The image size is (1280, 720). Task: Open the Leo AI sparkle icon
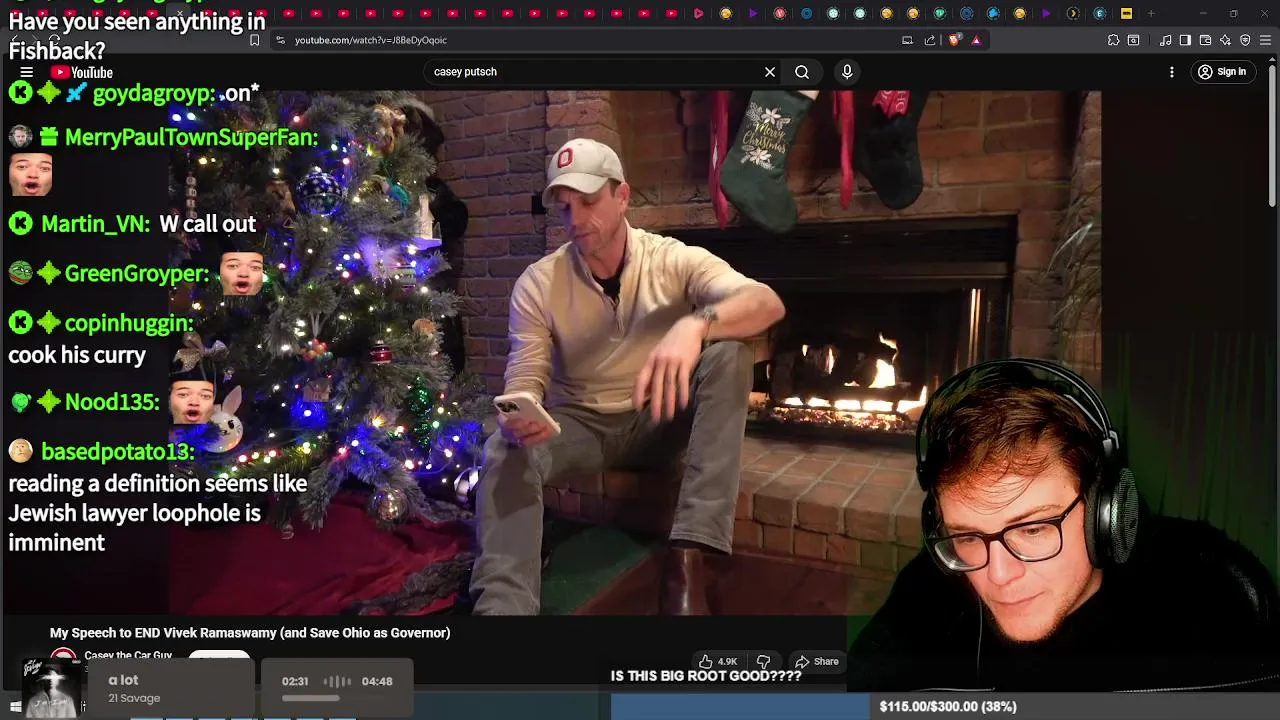(x=1225, y=40)
